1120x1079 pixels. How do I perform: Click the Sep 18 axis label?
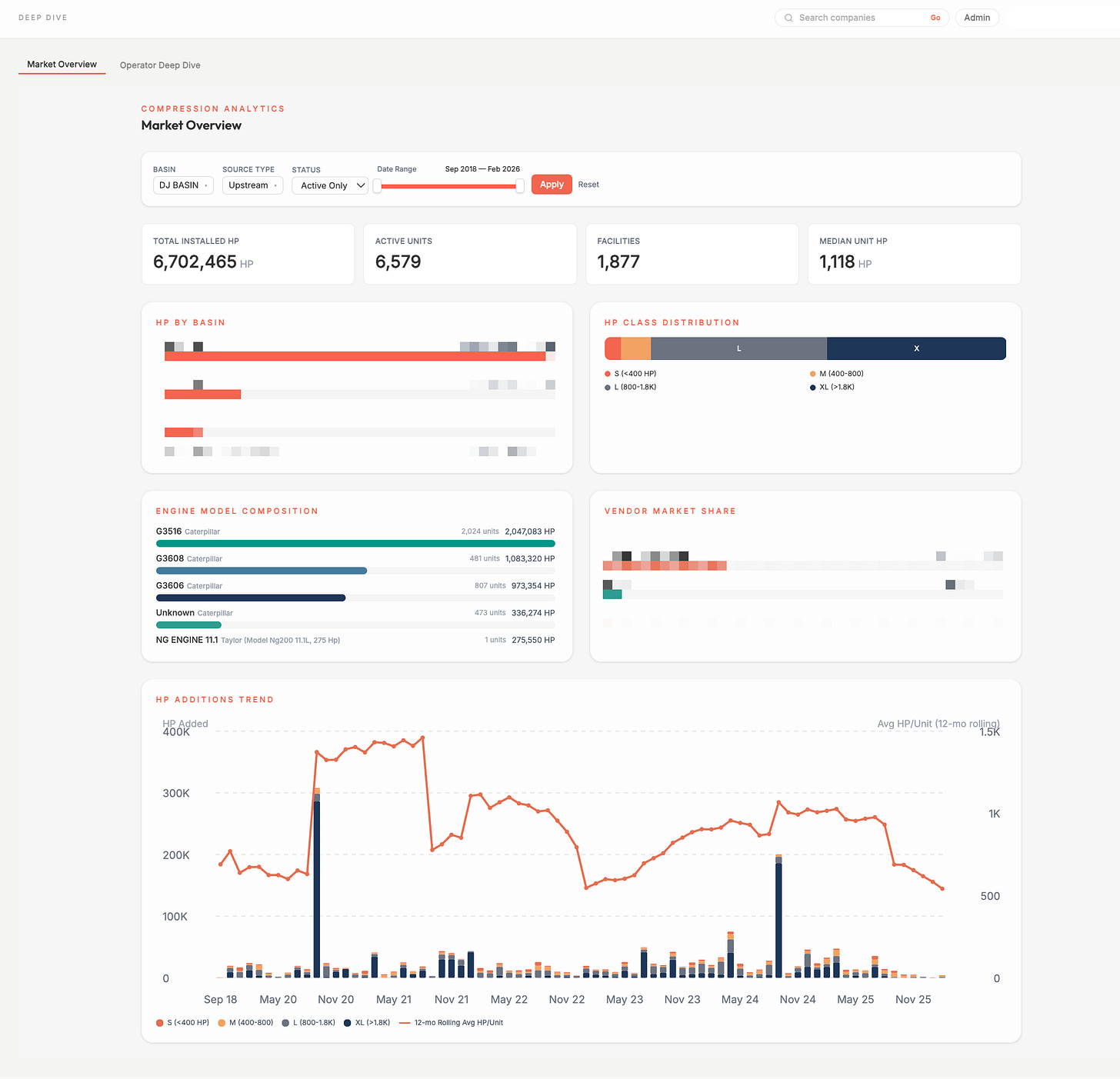tap(220, 1000)
